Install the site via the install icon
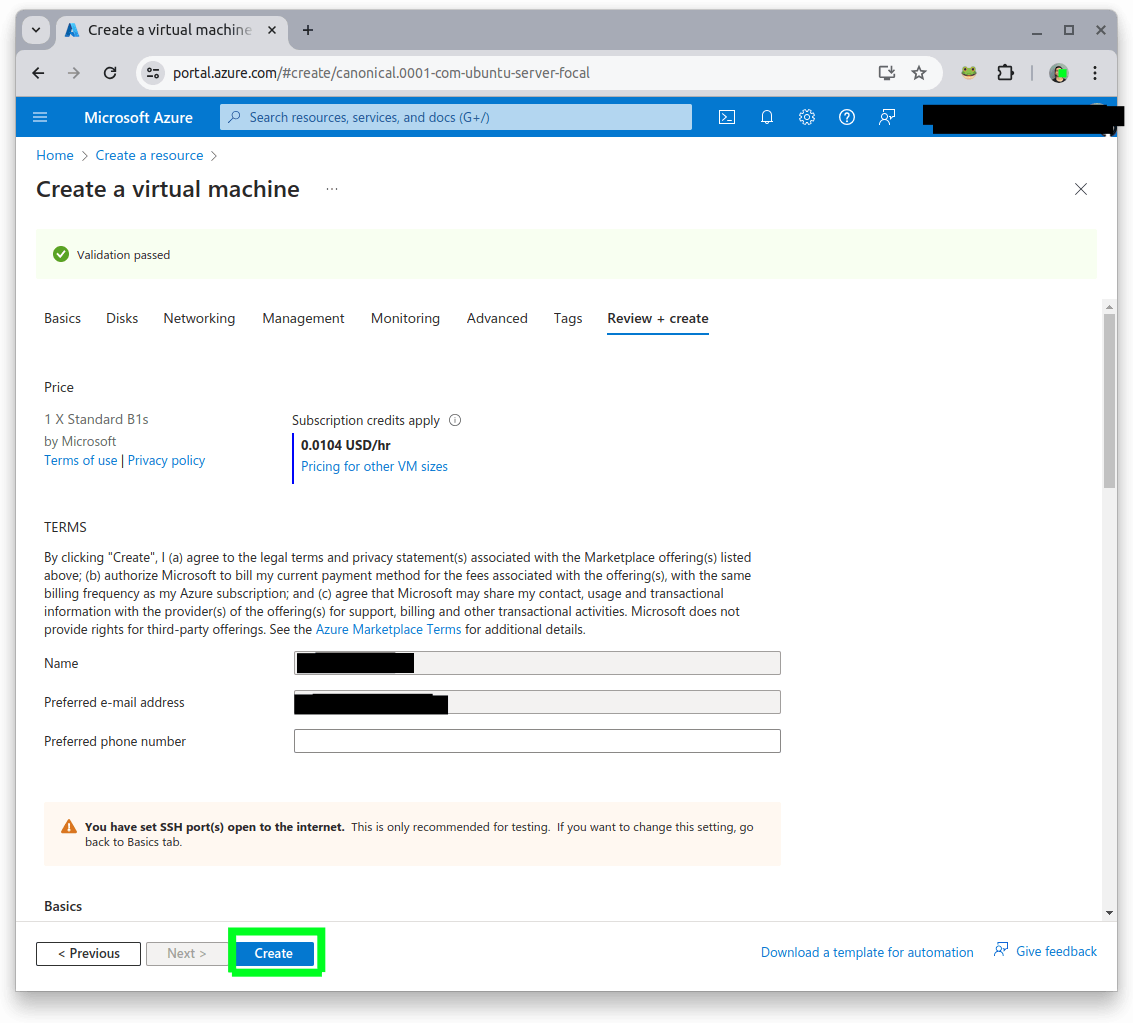This screenshot has height=1023, width=1133. tap(886, 72)
